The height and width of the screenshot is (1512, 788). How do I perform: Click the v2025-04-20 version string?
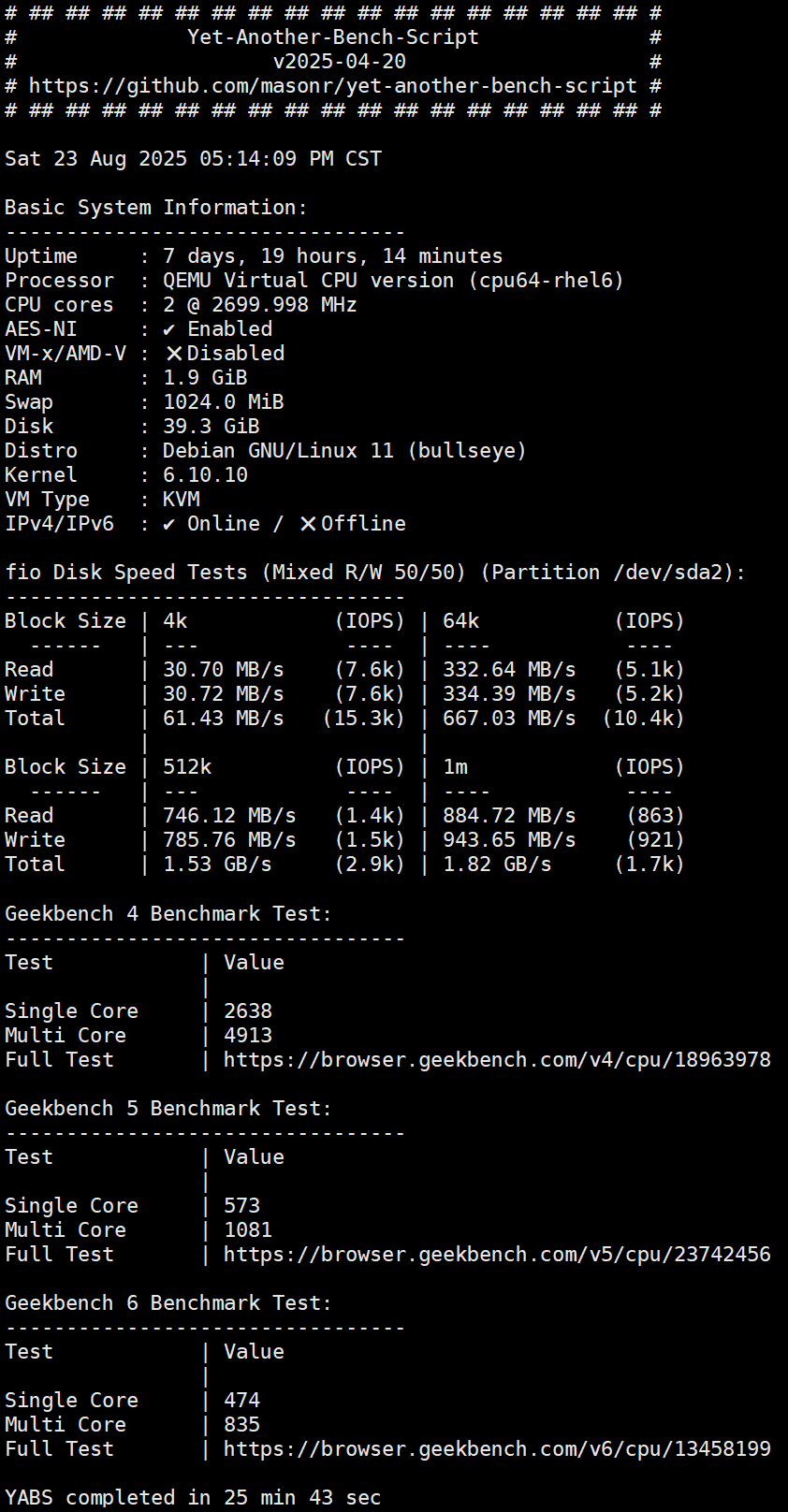pos(339,62)
